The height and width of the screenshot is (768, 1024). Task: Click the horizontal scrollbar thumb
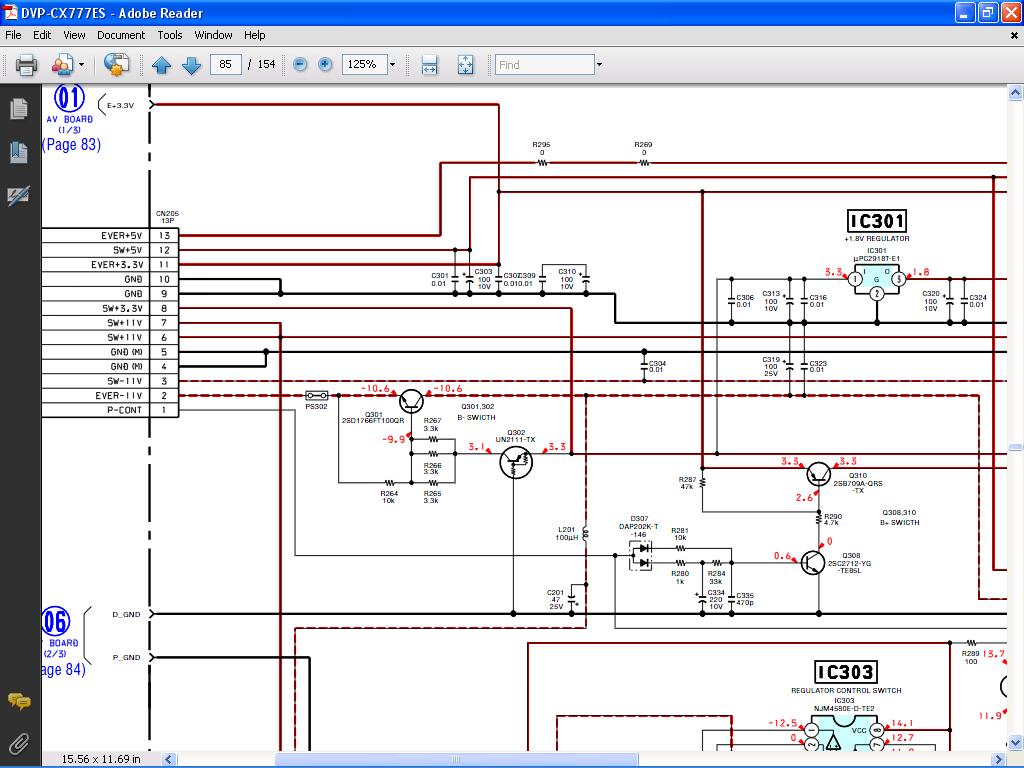coord(456,759)
